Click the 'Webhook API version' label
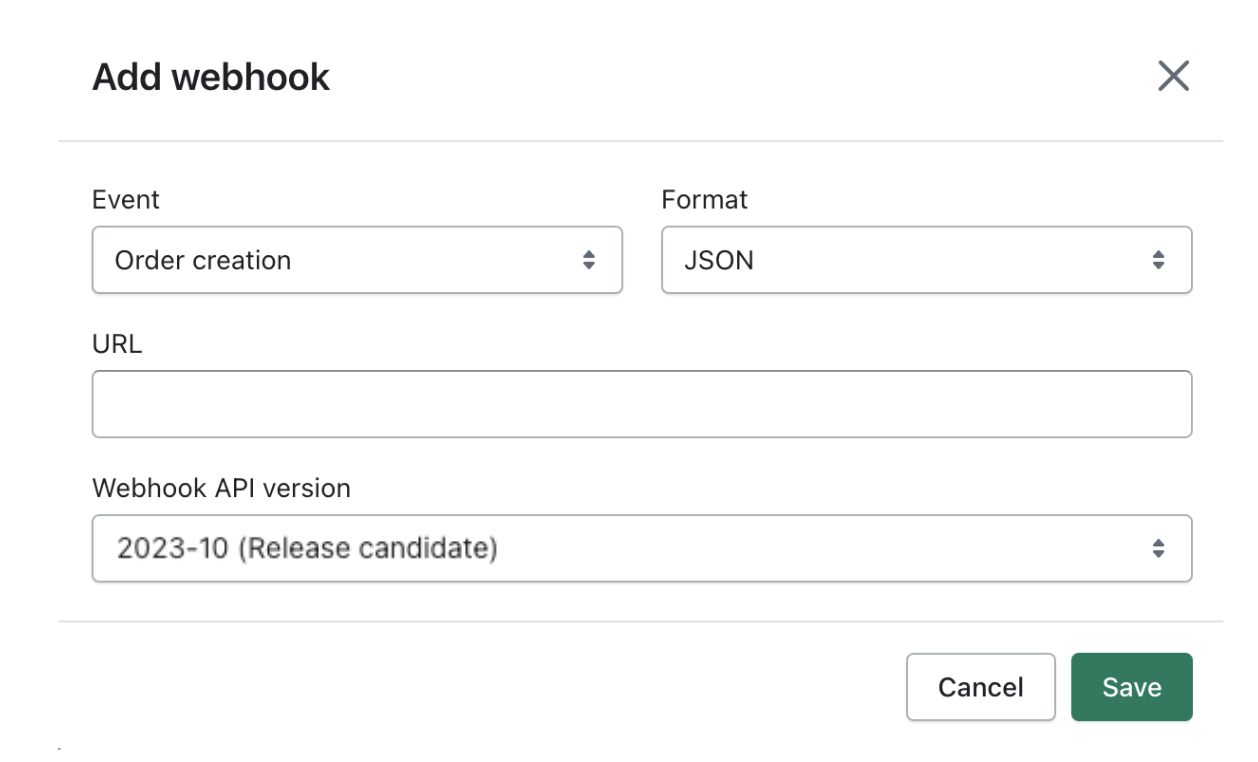1258x762 pixels. click(x=222, y=488)
